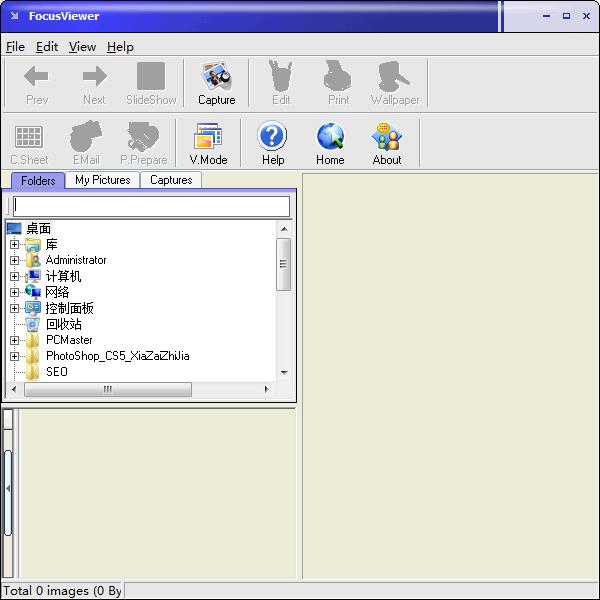The image size is (600, 600).
Task: Click the folder path input field
Action: click(152, 207)
